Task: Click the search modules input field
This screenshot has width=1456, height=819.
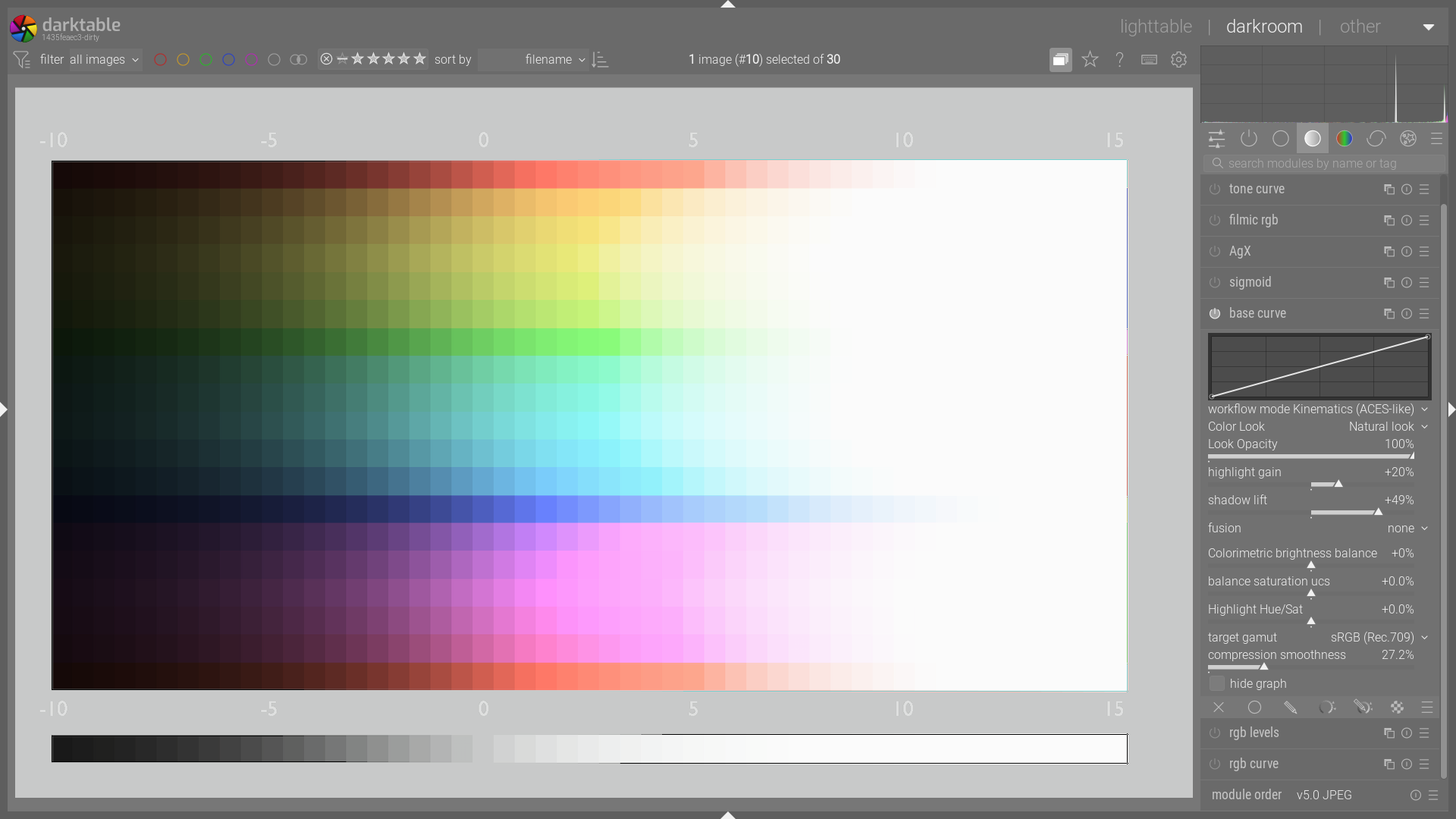Action: [x=1327, y=164]
